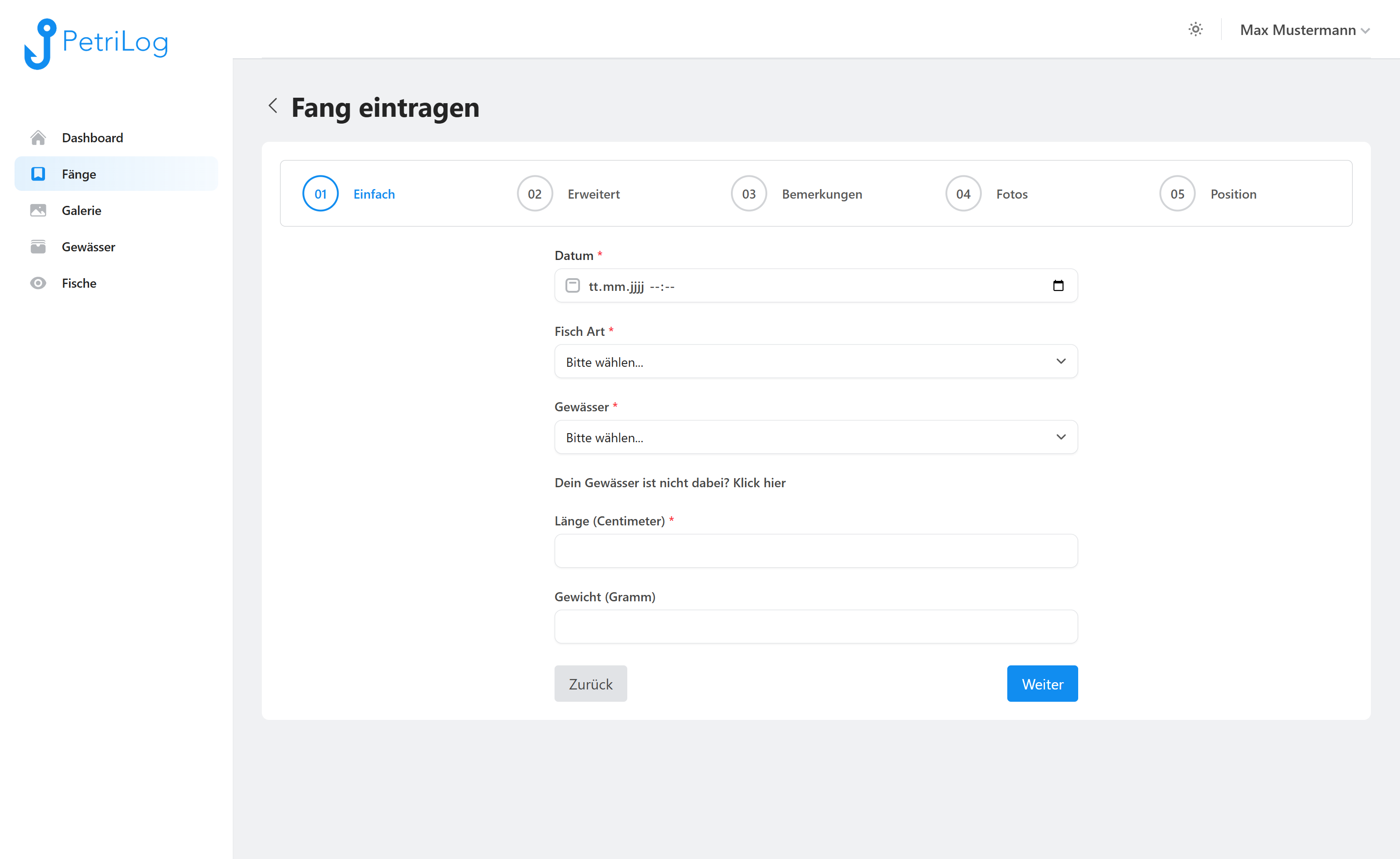Select step 02 circle

535,194
